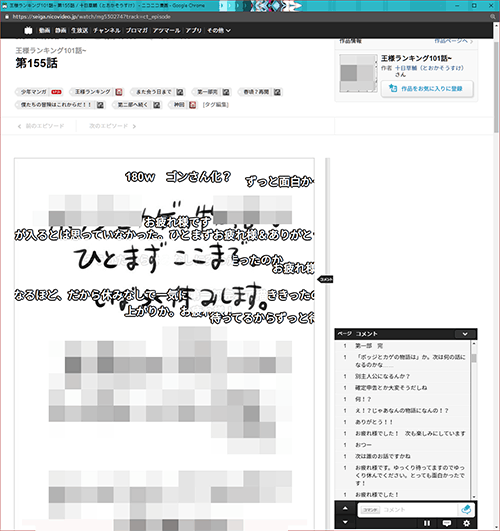The height and width of the screenshot is (531, 500).
Task: Open the 動画 section in the top bar
Action: tap(44, 30)
